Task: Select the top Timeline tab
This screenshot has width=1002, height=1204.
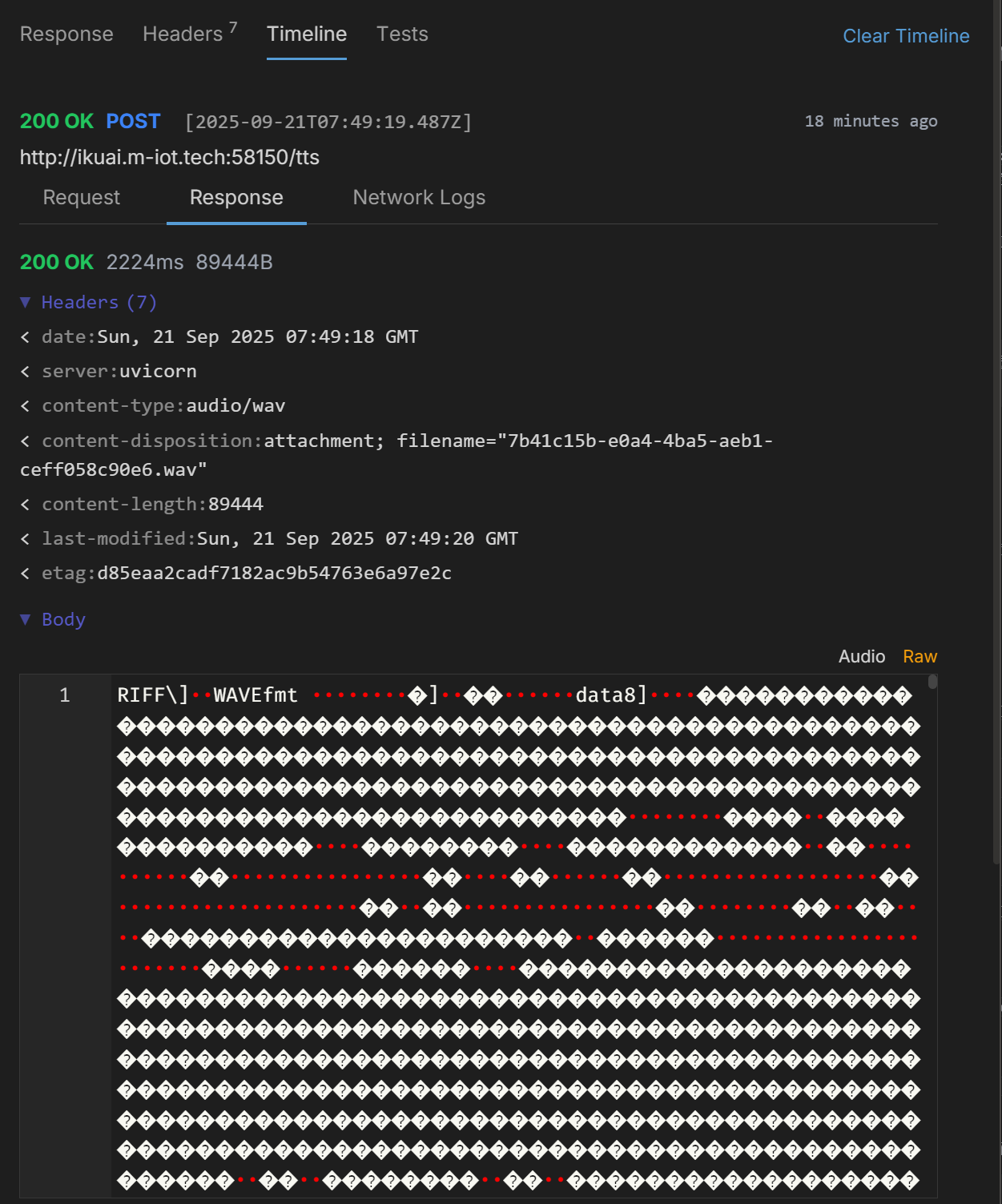Action: point(307,34)
